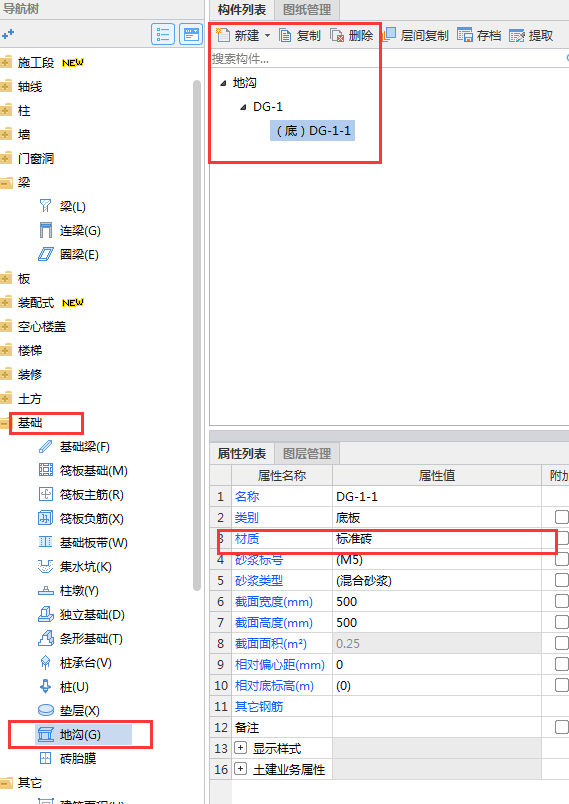
Task: Click the 名称 value DG-1-1 cell
Action: (x=437, y=496)
